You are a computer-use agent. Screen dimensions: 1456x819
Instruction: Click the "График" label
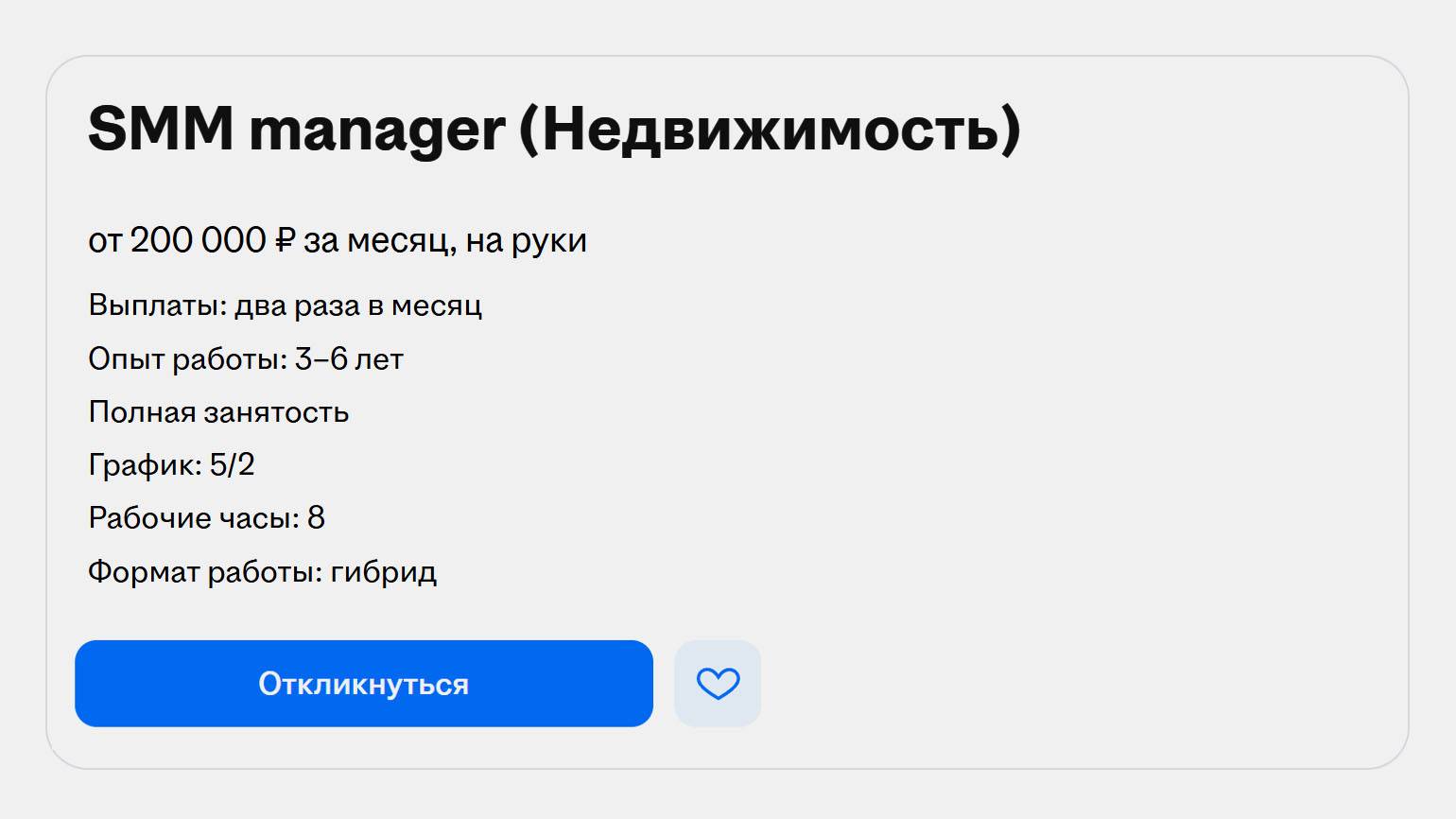144,464
